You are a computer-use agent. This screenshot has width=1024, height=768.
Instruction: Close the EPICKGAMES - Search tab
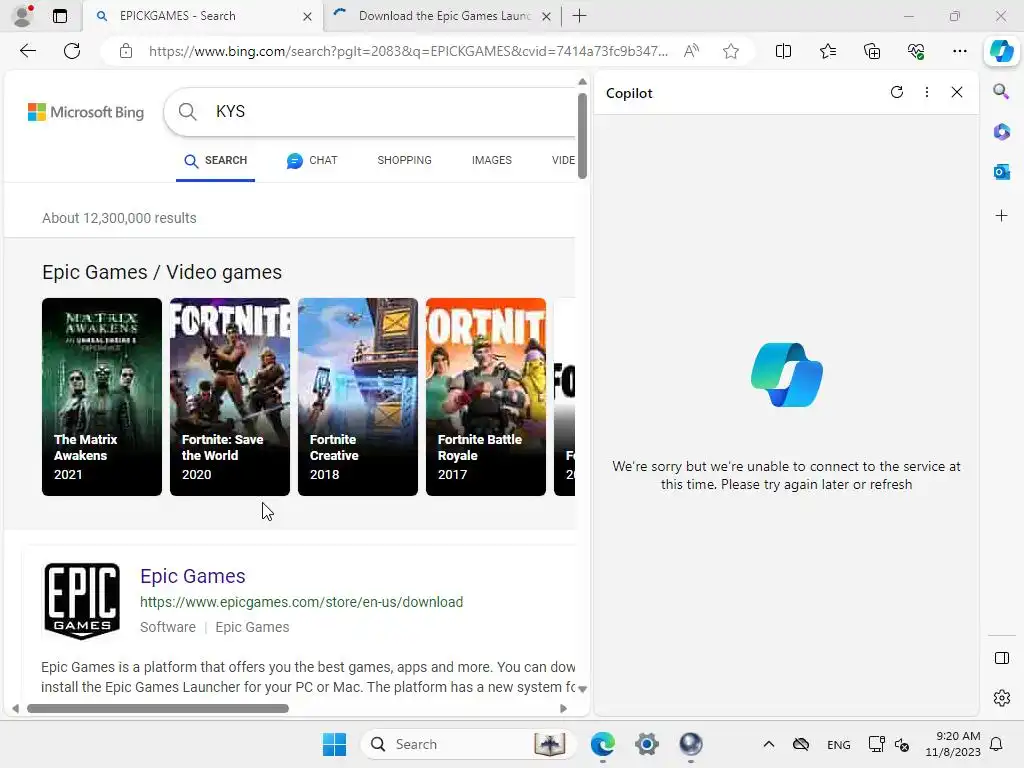point(307,16)
